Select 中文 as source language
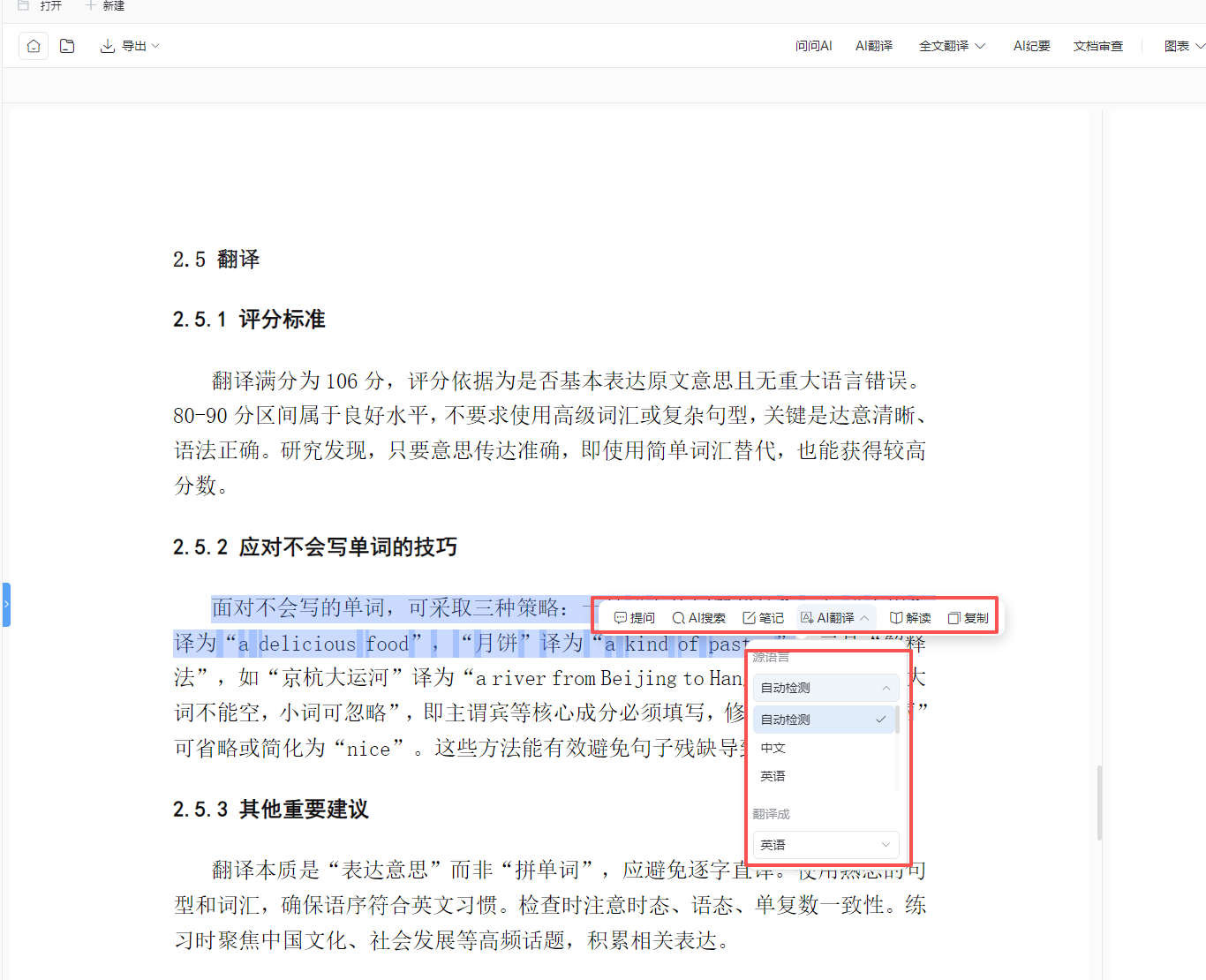This screenshot has width=1206, height=980. tap(773, 748)
